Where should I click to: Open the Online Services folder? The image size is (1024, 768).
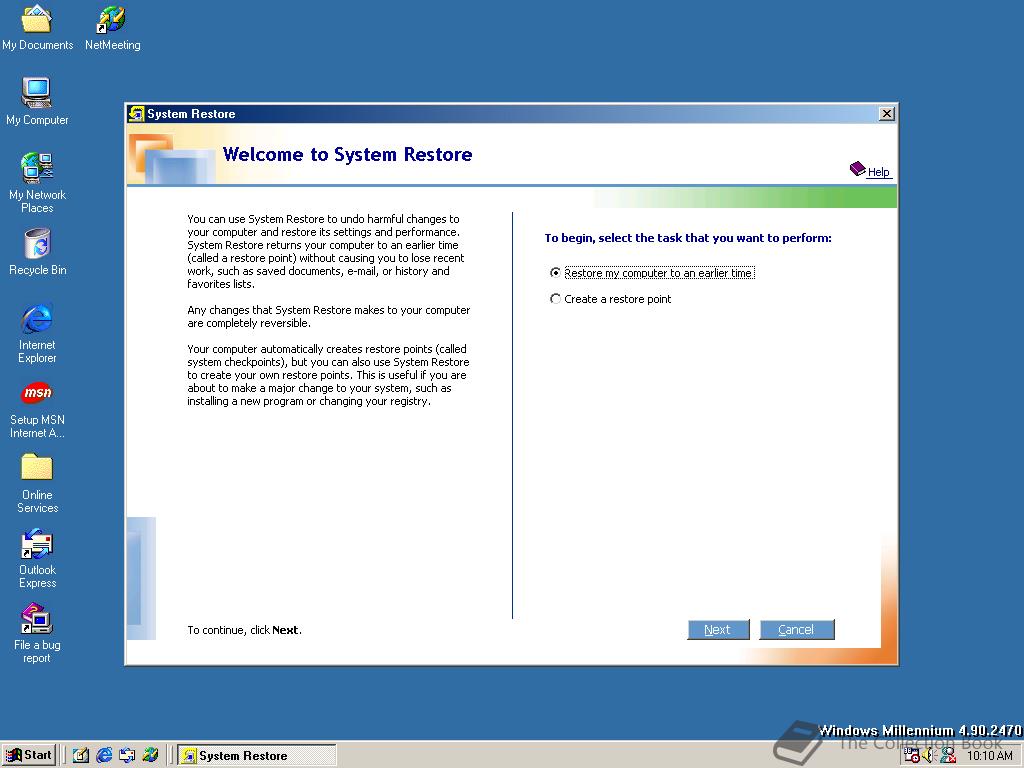pos(37,483)
